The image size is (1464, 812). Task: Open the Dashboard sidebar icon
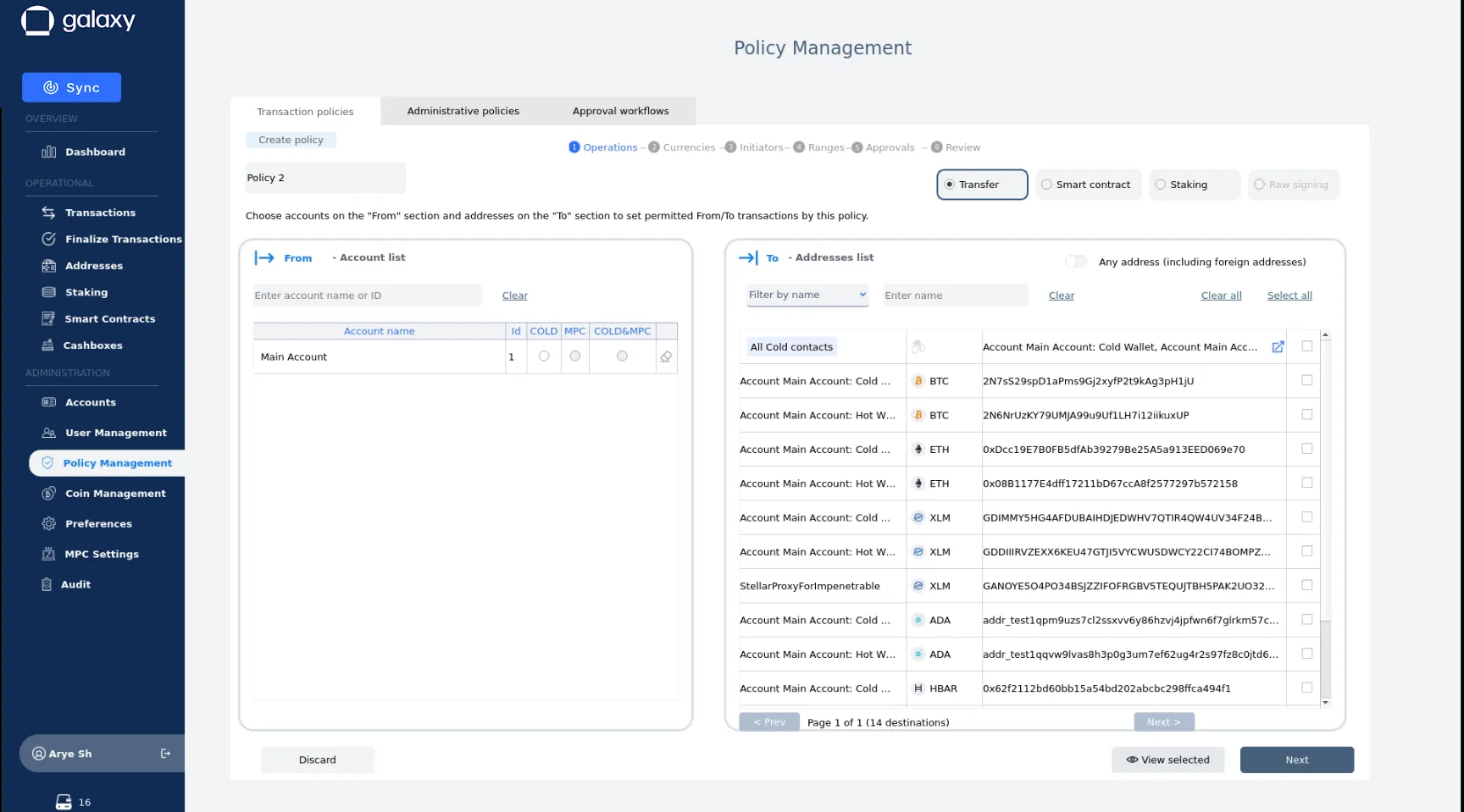[49, 152]
